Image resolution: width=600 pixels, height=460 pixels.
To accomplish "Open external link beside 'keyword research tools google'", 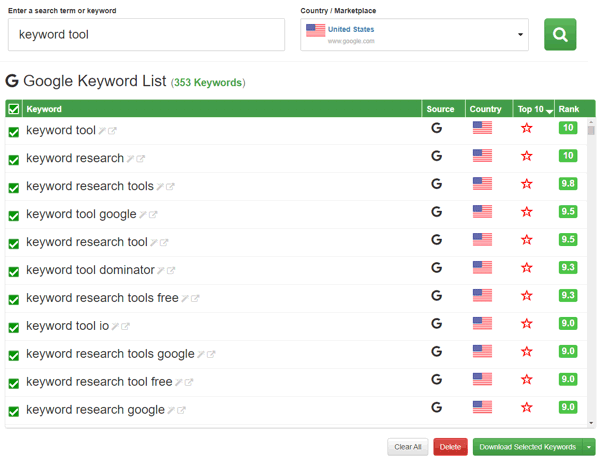I will click(211, 354).
